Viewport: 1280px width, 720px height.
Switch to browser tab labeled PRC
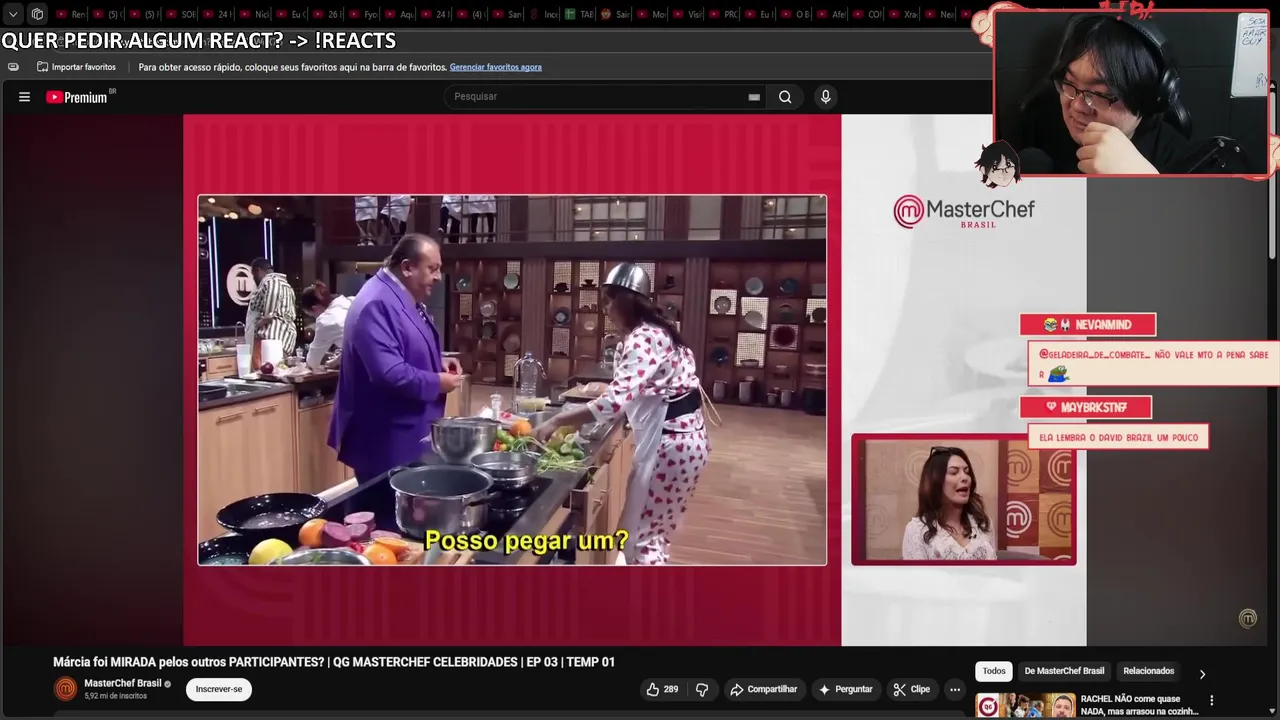coord(726,15)
